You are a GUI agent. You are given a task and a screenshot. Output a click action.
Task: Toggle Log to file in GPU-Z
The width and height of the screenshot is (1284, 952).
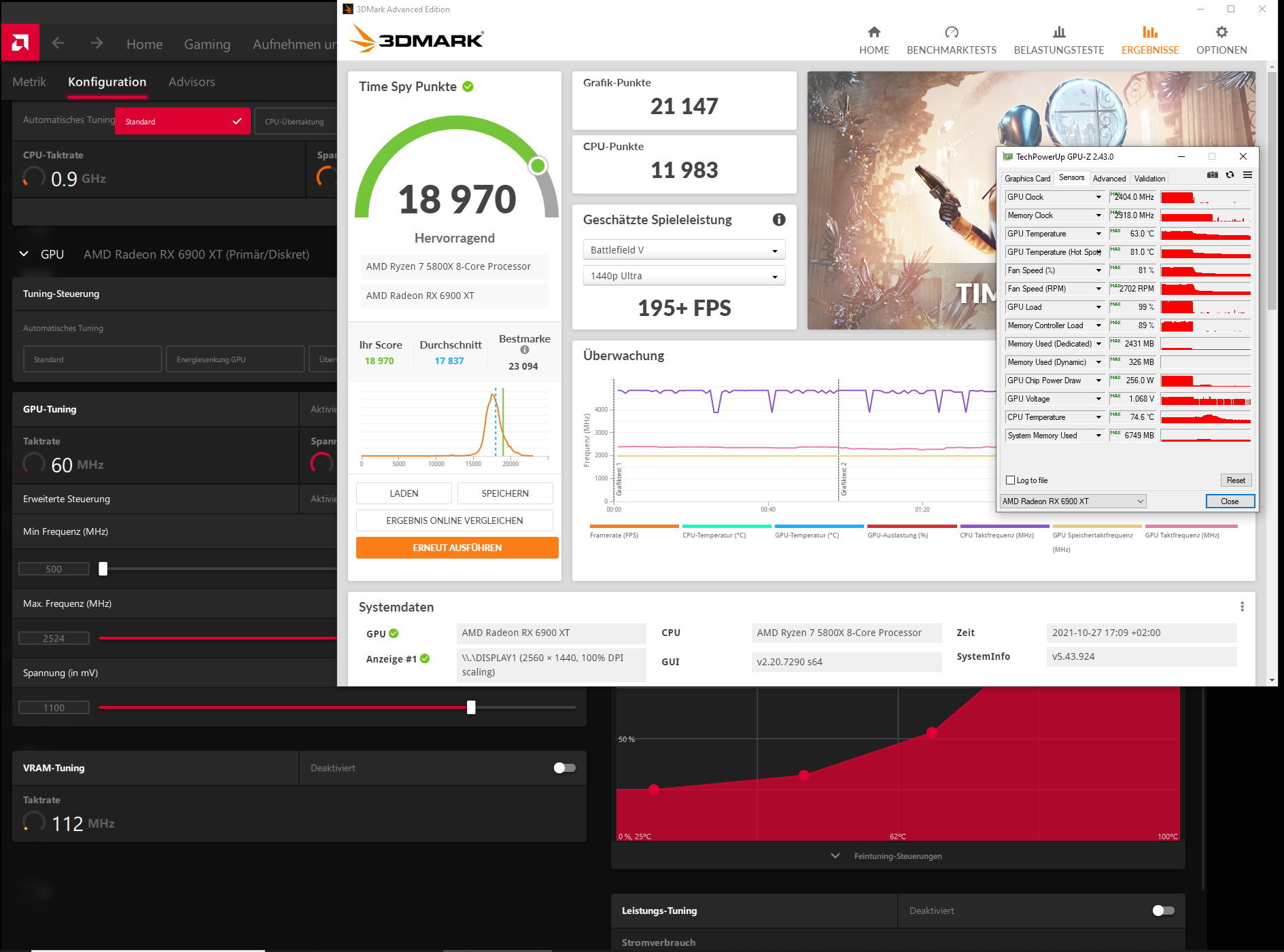point(1010,480)
